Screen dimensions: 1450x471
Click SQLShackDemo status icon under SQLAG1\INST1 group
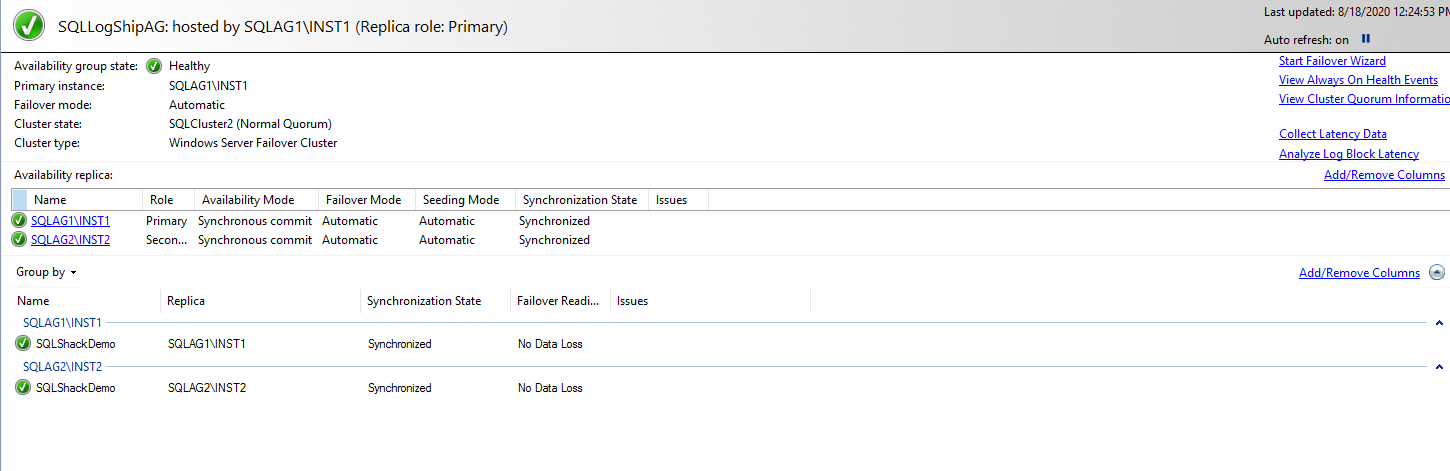coord(23,344)
